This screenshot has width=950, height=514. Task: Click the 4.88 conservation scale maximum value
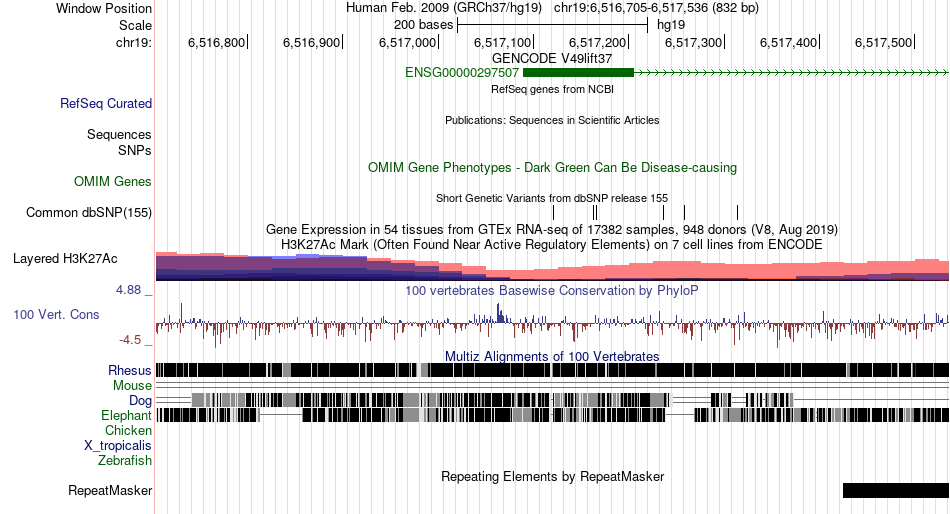128,290
